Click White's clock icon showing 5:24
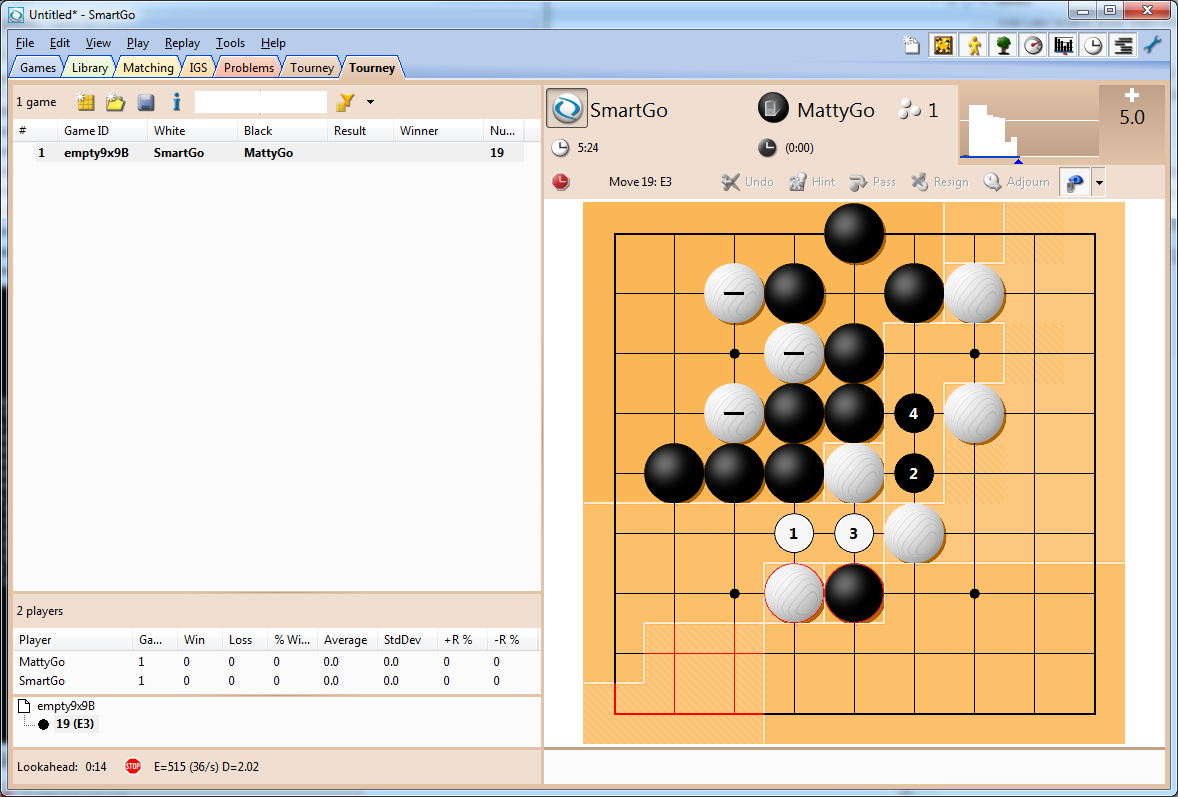Screen dimensions: 1178x797 pos(560,148)
